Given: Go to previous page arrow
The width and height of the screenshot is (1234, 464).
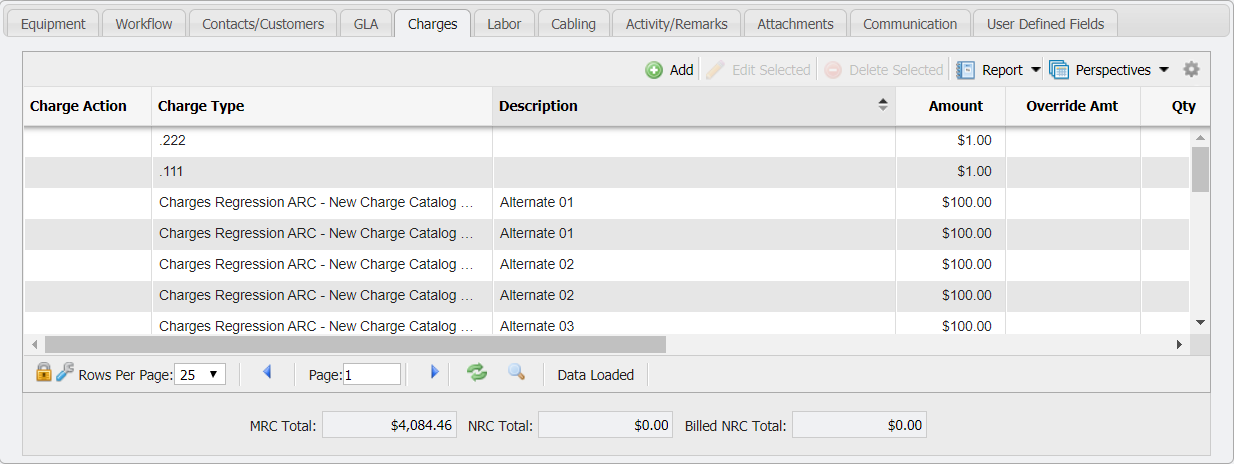Looking at the screenshot, I should click(x=267, y=373).
